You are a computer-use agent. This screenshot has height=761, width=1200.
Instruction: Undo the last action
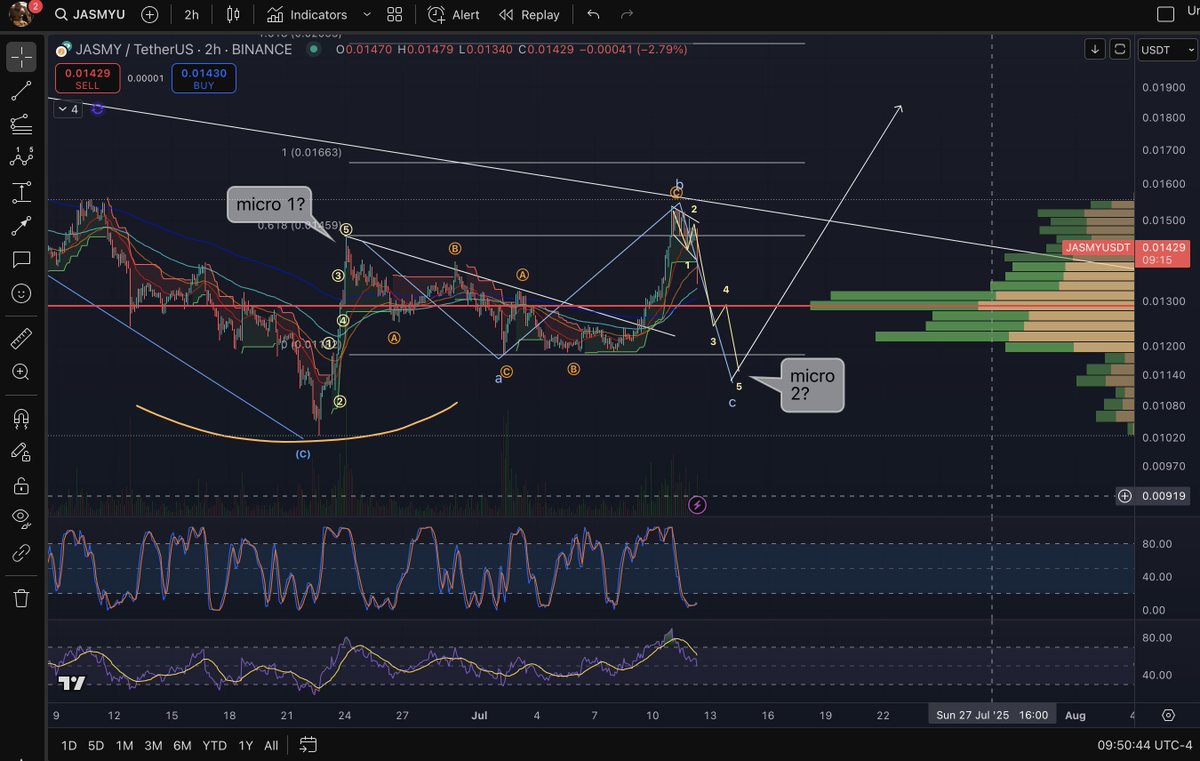coord(594,15)
